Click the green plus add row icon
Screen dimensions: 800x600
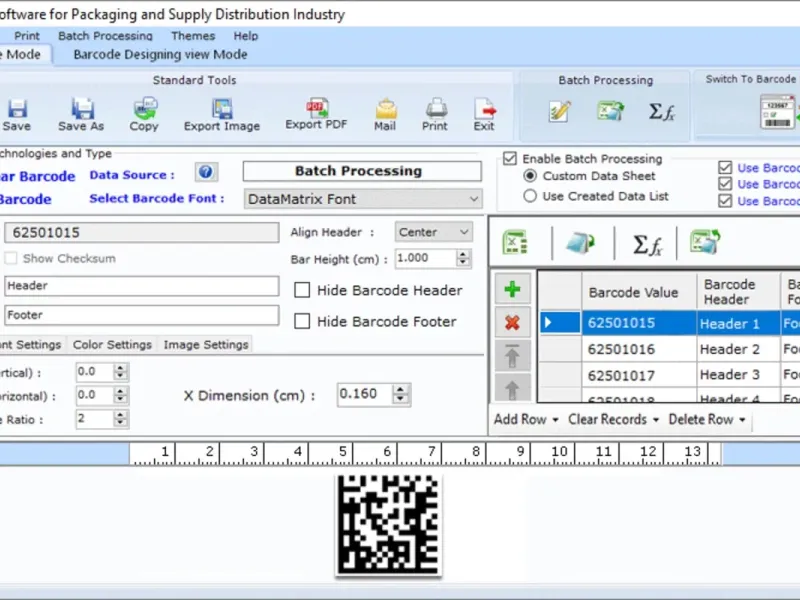point(512,290)
